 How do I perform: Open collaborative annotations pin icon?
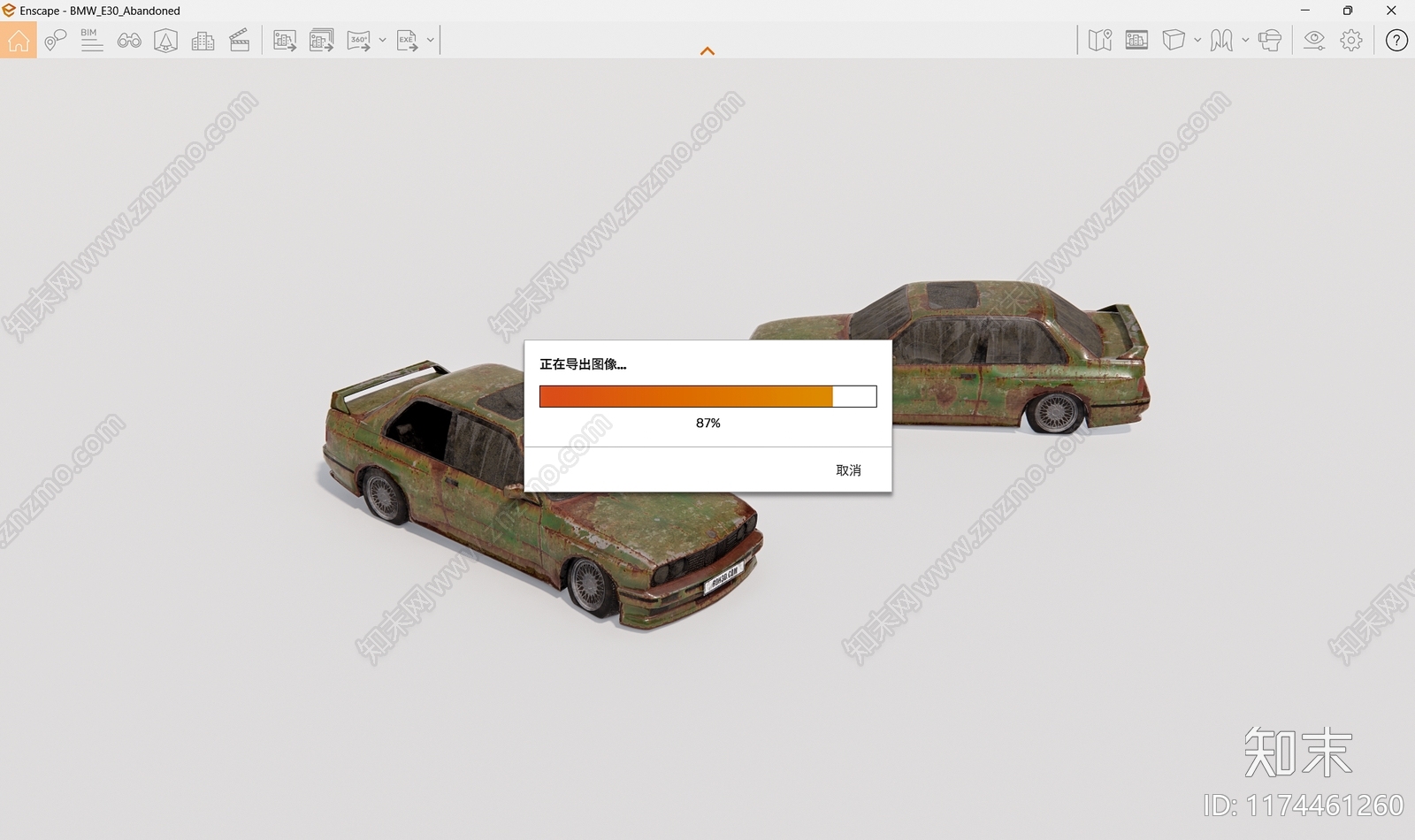point(55,40)
